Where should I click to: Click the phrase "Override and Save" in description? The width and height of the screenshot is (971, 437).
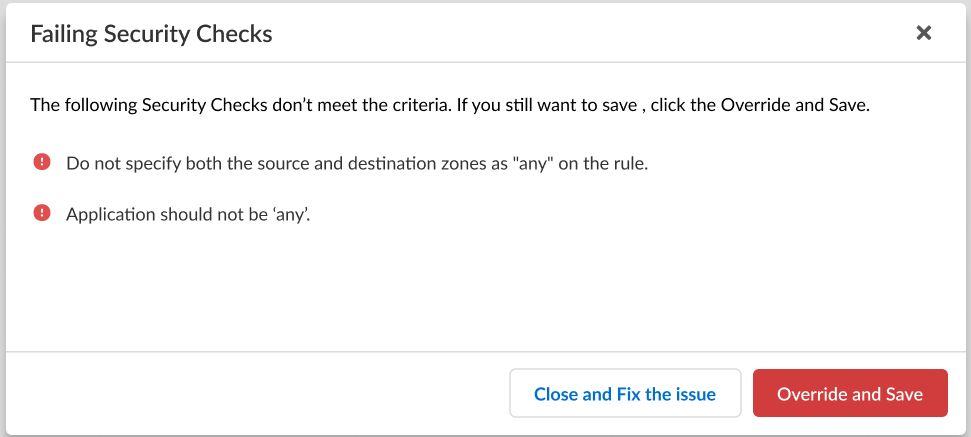[786, 104]
